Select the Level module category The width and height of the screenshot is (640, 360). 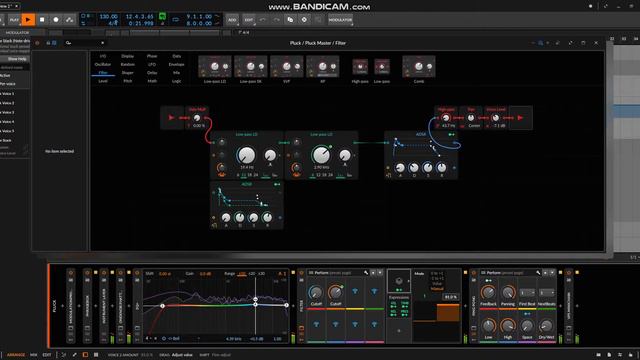[103, 81]
